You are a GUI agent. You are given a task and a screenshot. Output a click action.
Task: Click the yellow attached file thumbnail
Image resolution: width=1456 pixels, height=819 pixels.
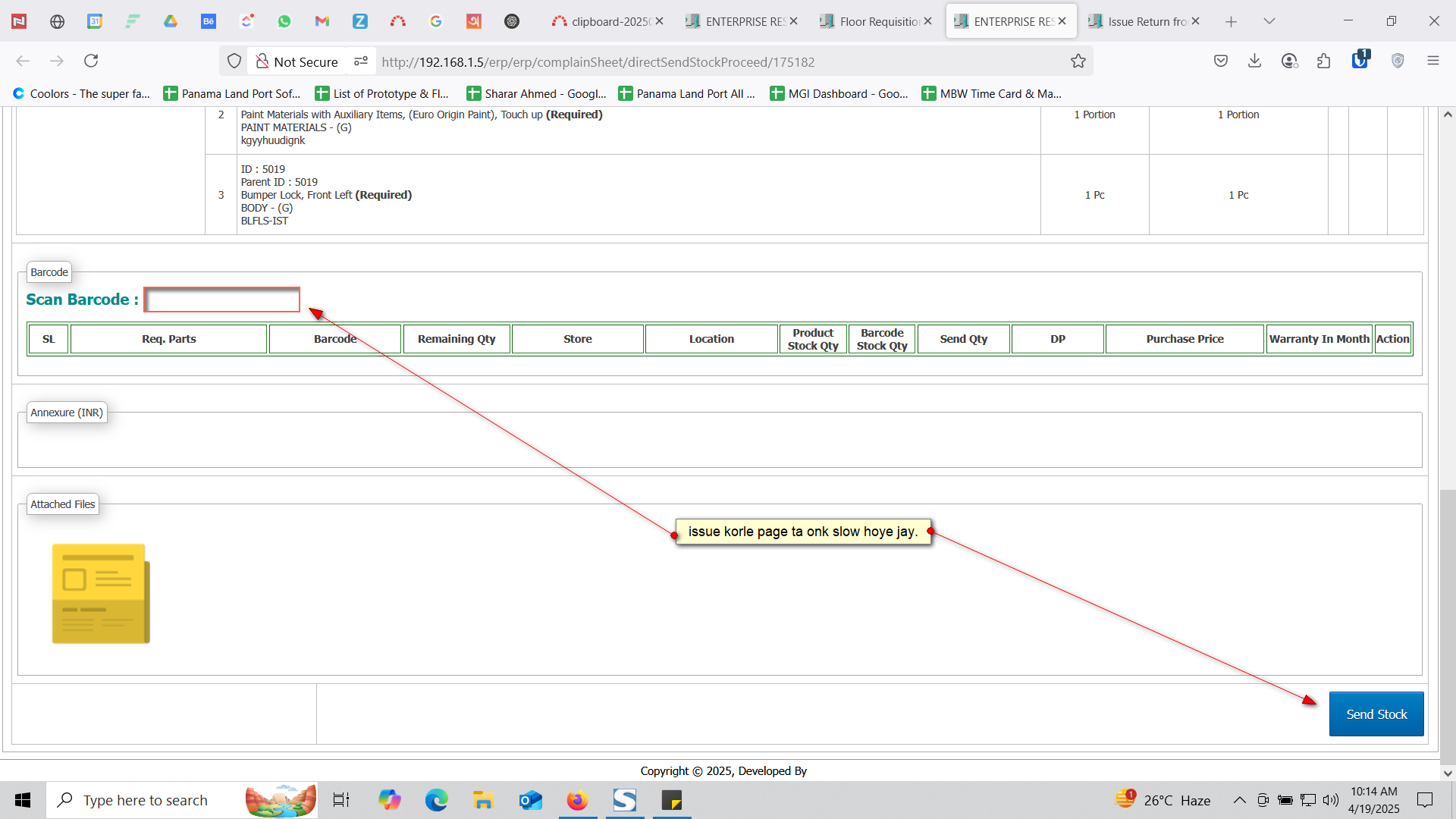[101, 594]
